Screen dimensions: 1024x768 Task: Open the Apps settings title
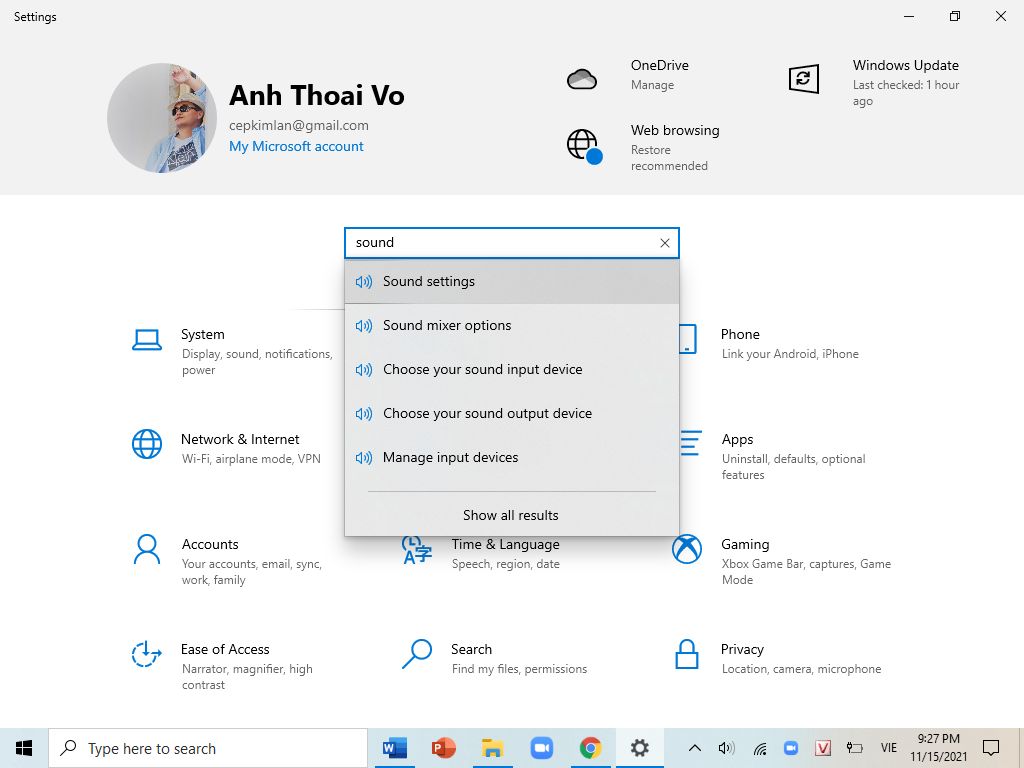pyautogui.click(x=737, y=440)
